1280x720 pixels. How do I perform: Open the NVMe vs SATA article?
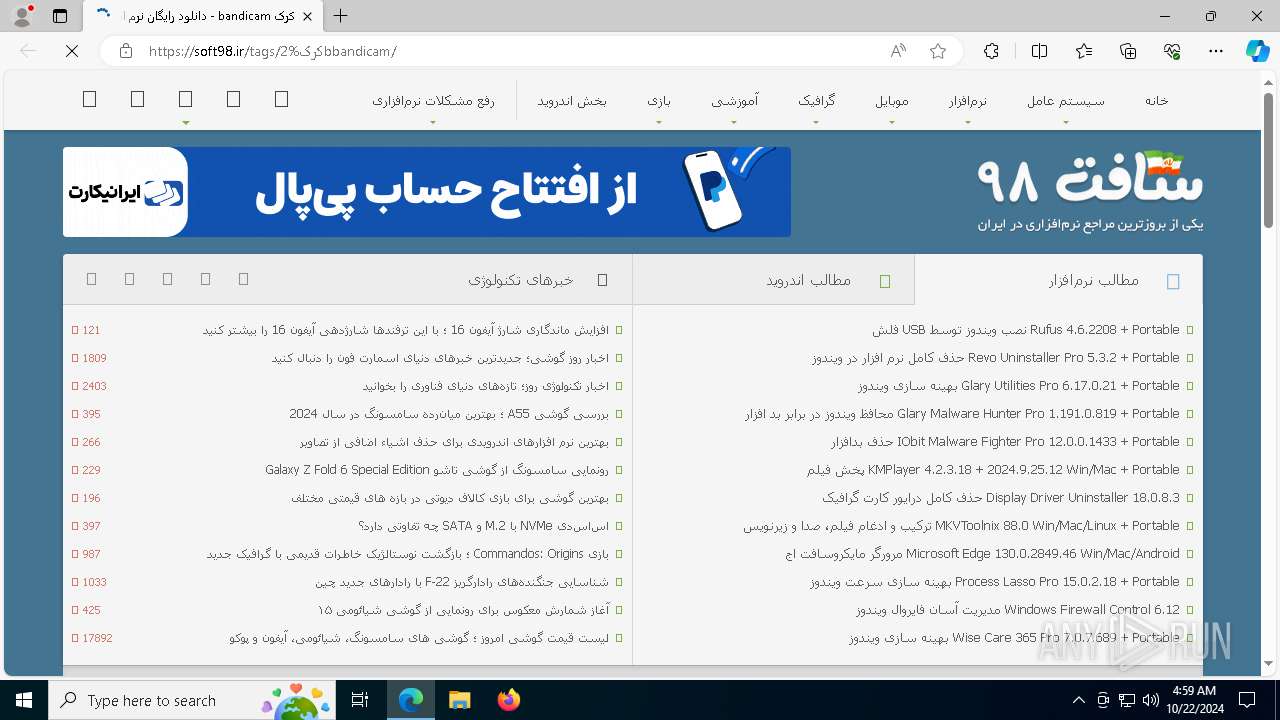483,526
